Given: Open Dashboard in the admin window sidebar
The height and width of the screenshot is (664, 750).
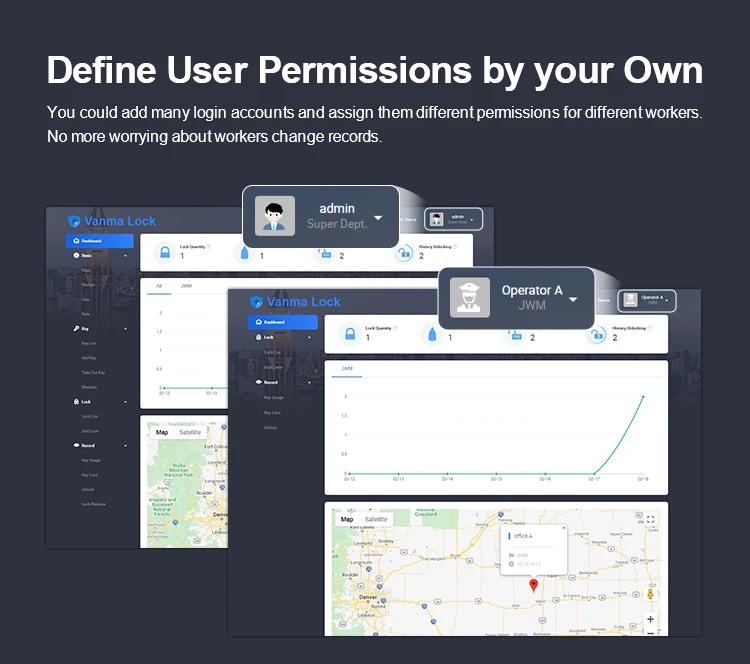Looking at the screenshot, I should (x=99, y=241).
